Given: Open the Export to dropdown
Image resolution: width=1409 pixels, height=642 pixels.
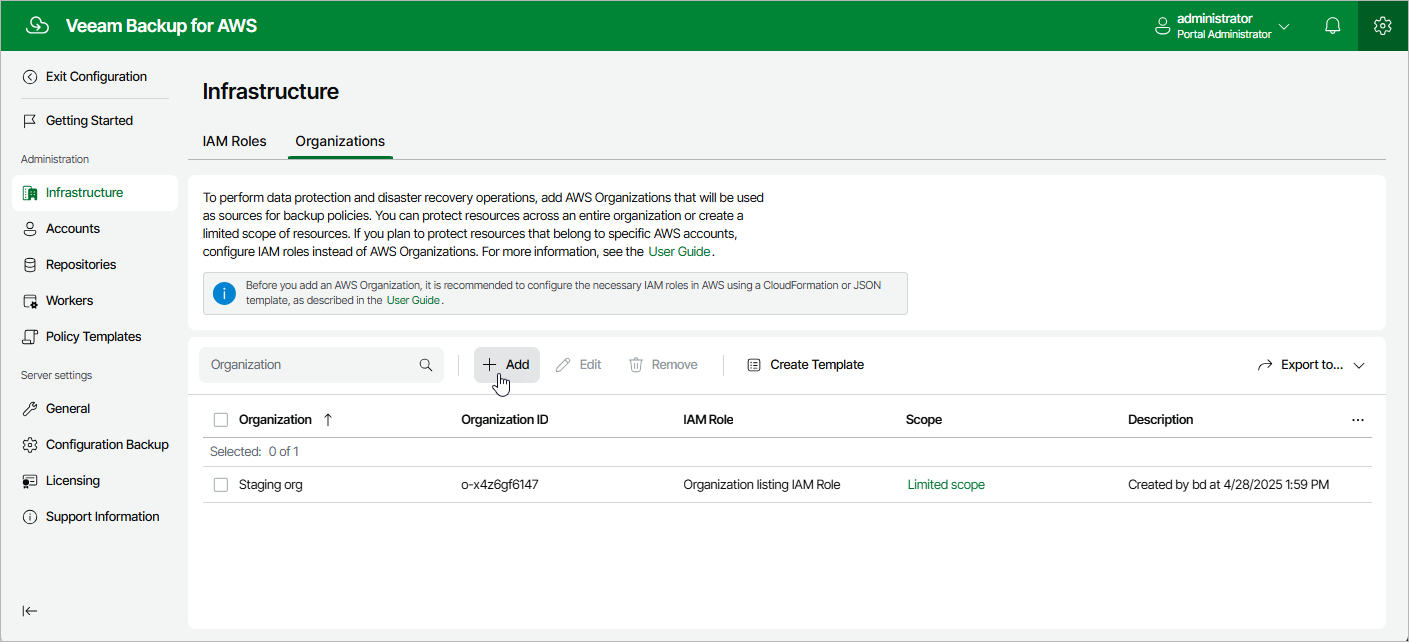Looking at the screenshot, I should pyautogui.click(x=1311, y=365).
